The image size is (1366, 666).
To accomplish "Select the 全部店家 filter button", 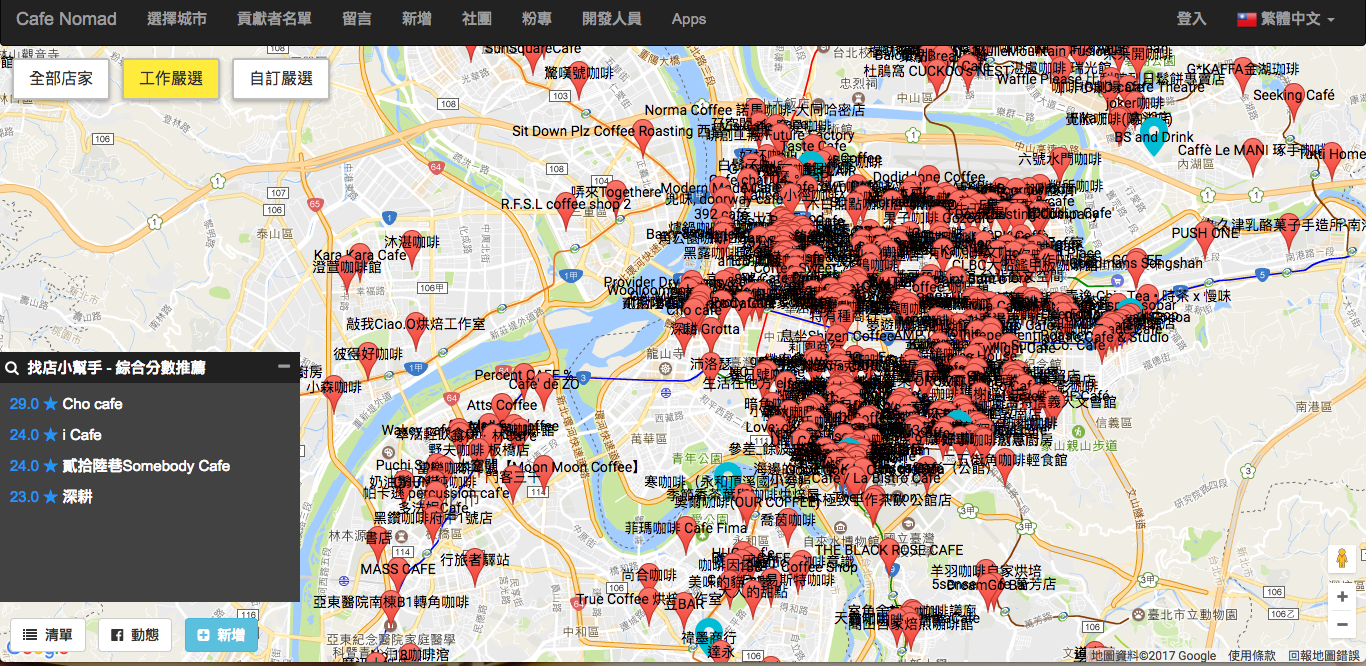I will point(61,79).
